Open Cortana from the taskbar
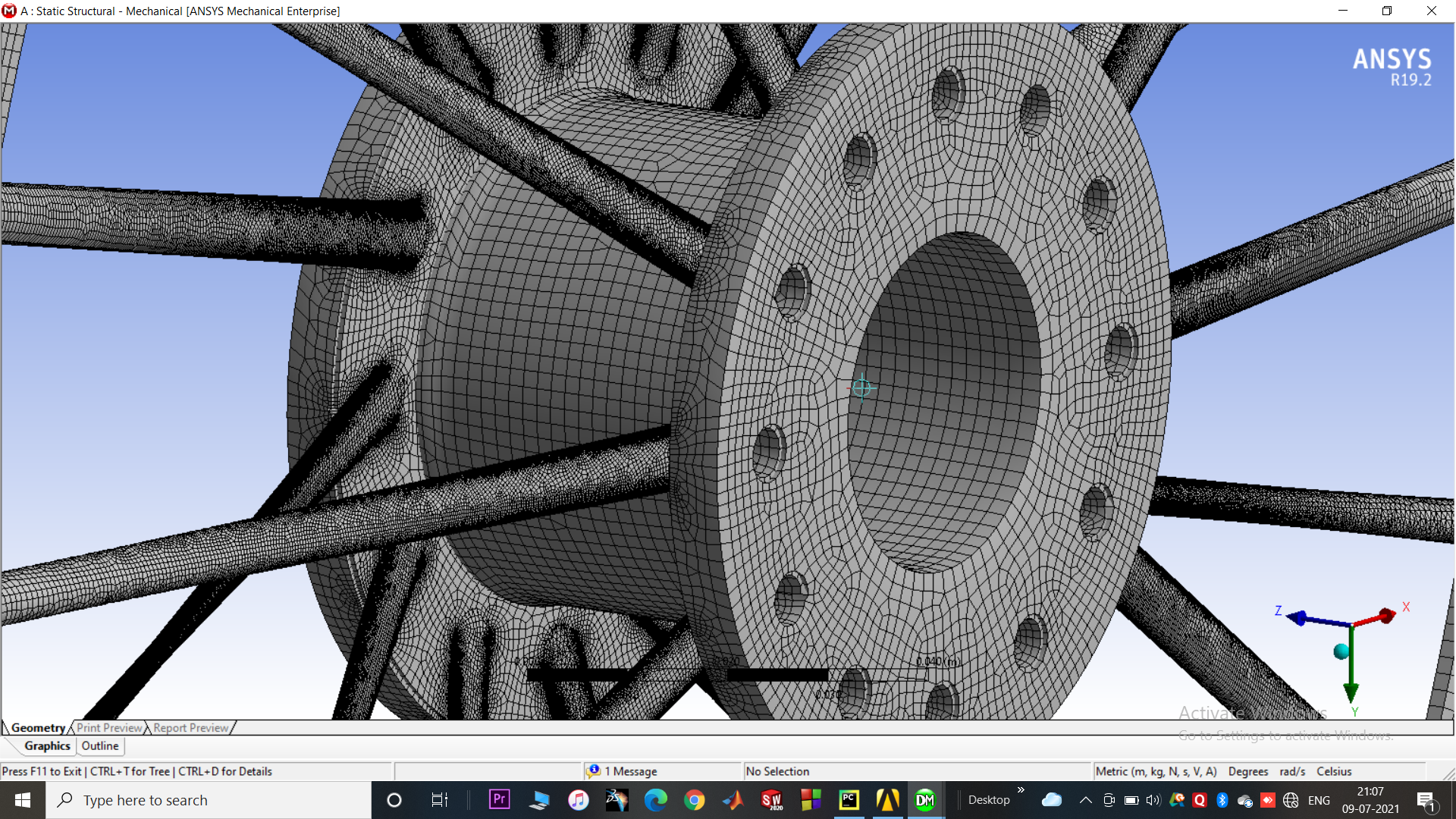Image resolution: width=1456 pixels, height=819 pixels. pos(394,800)
